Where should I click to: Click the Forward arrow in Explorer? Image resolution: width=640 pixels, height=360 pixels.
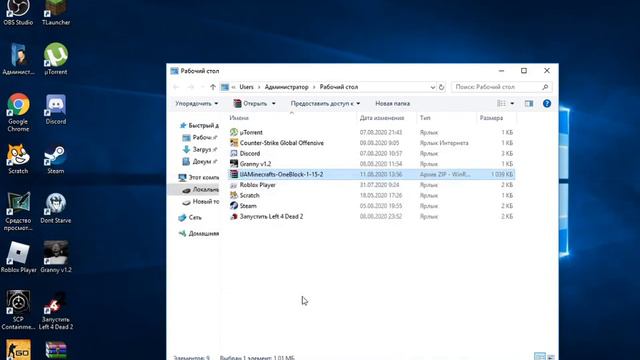pos(191,87)
